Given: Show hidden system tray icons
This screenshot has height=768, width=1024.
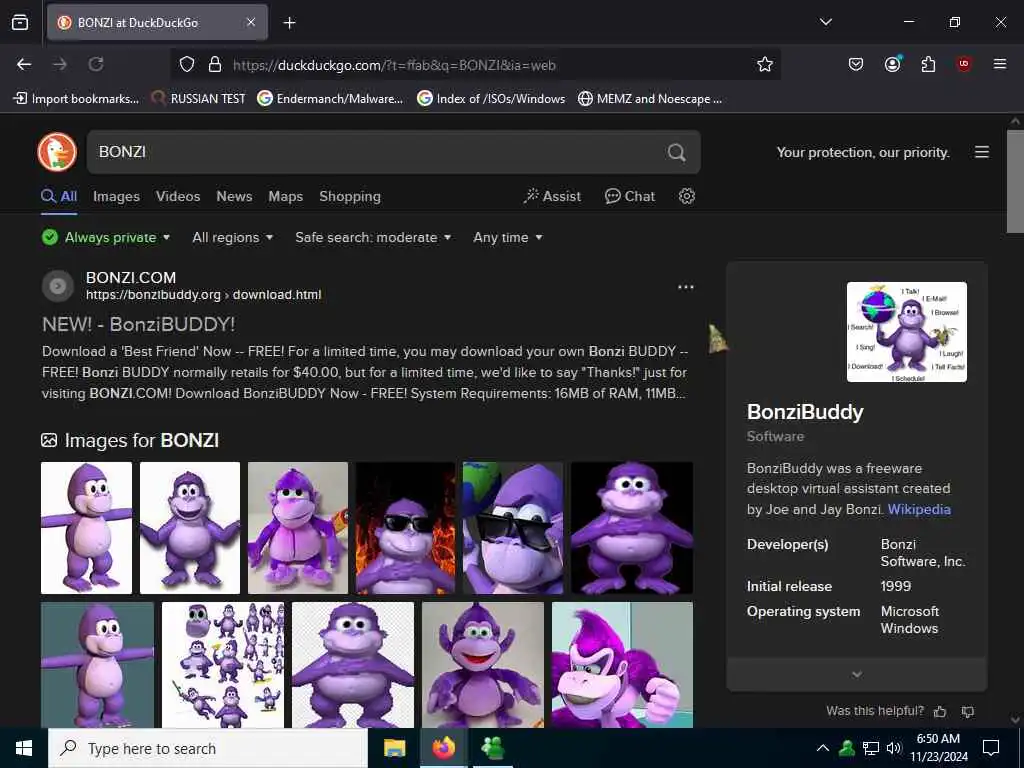Looking at the screenshot, I should pyautogui.click(x=823, y=748).
